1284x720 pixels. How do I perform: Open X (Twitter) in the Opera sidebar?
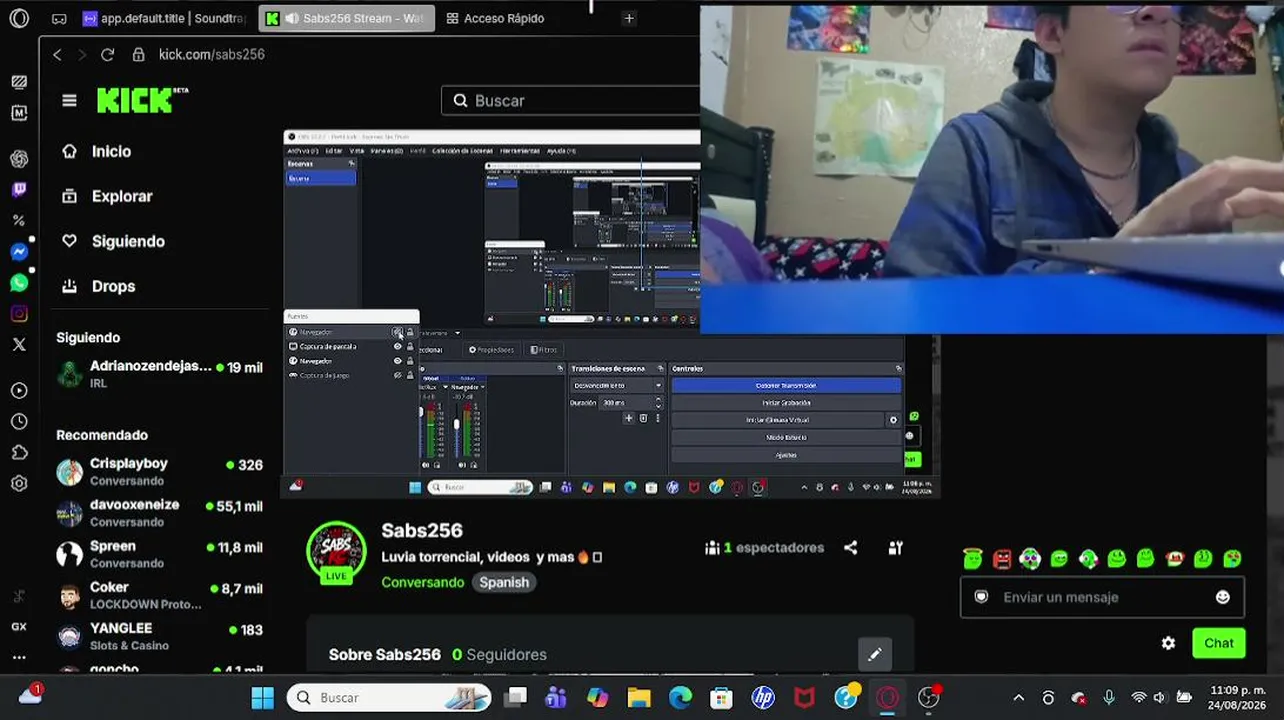click(19, 345)
